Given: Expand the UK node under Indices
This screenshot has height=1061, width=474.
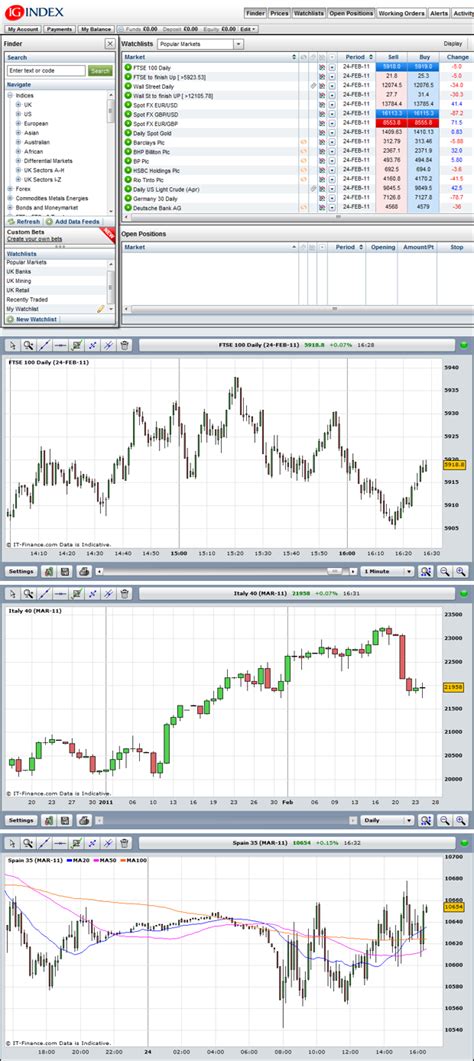Looking at the screenshot, I should (x=18, y=105).
